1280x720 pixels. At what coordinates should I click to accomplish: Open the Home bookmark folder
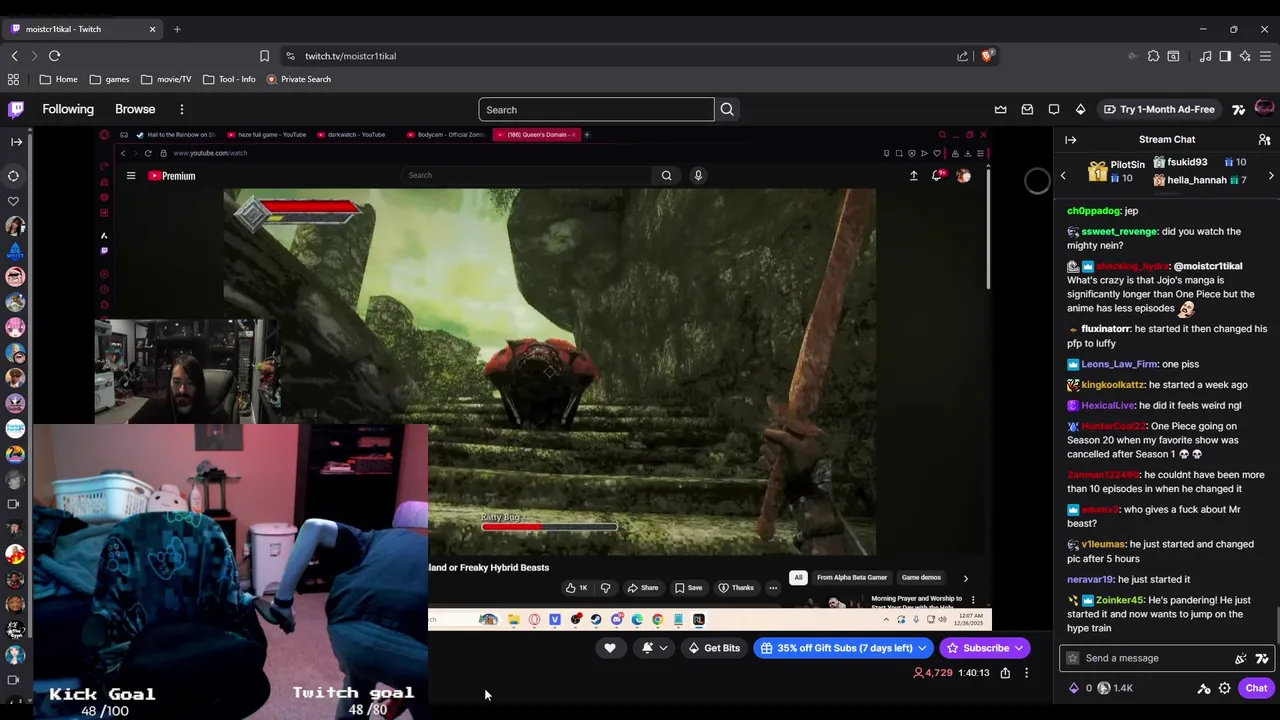(x=58, y=79)
